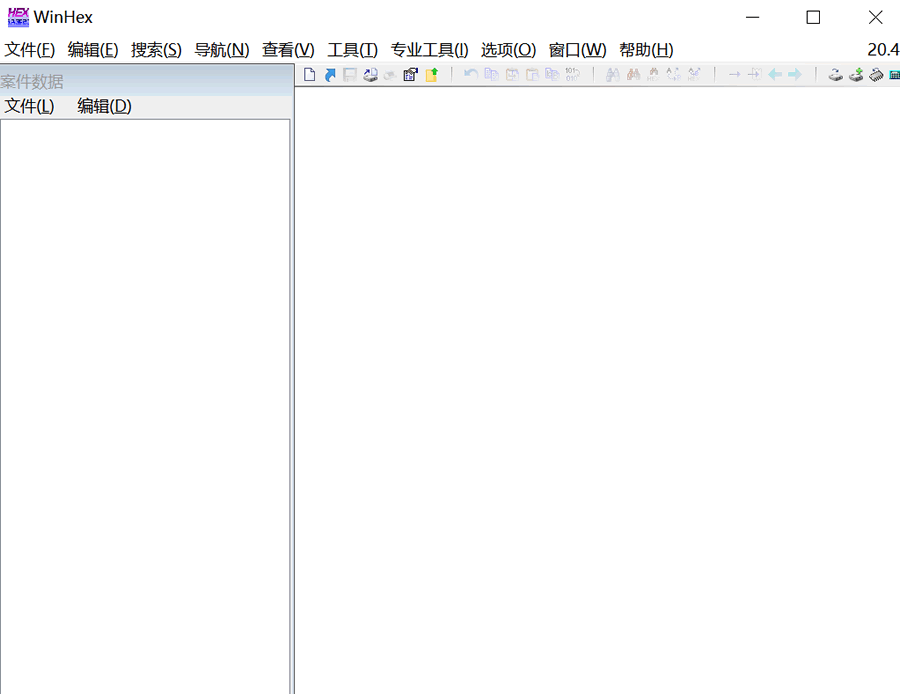Open the 文件(F) menu in menu bar

(29, 50)
